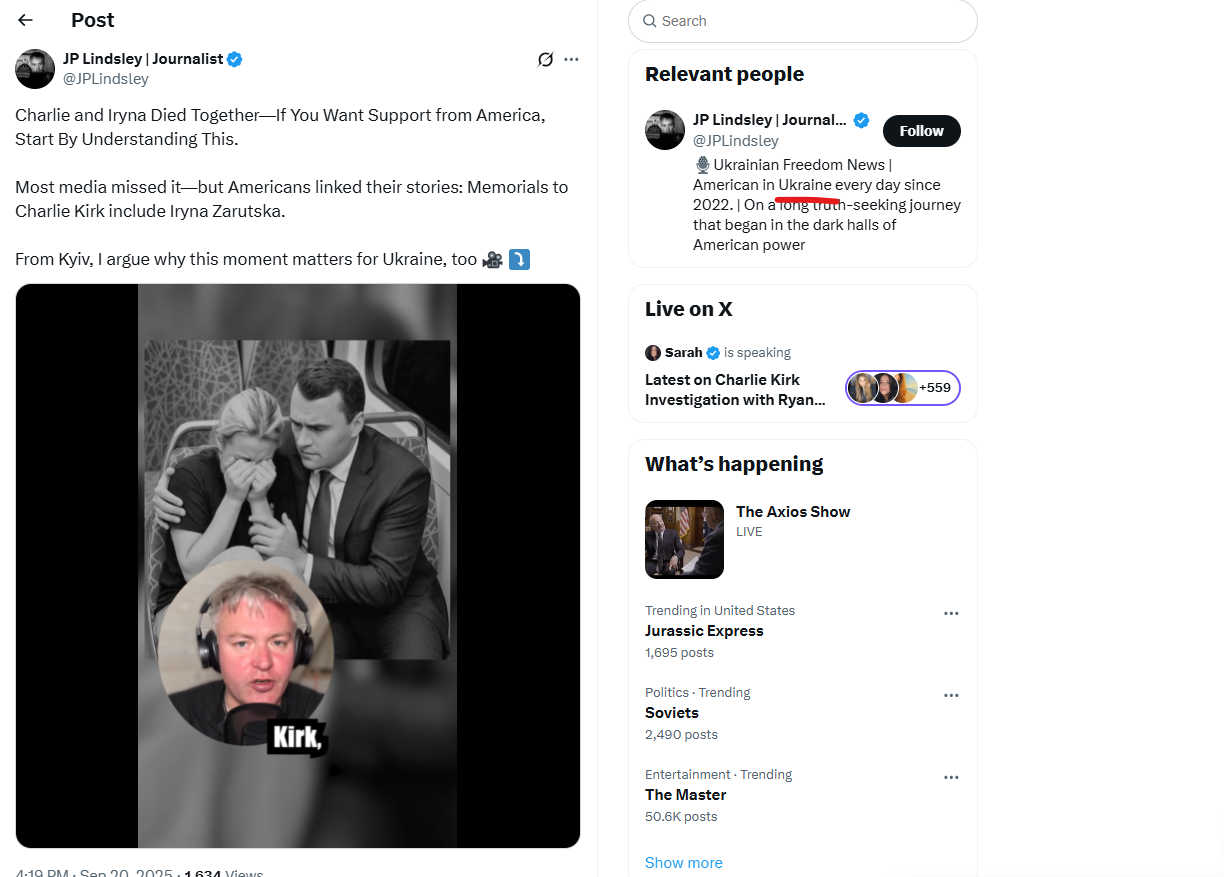Click JP Lindsley's avatar in Relevant people
This screenshot has width=1224, height=877.
tap(665, 130)
